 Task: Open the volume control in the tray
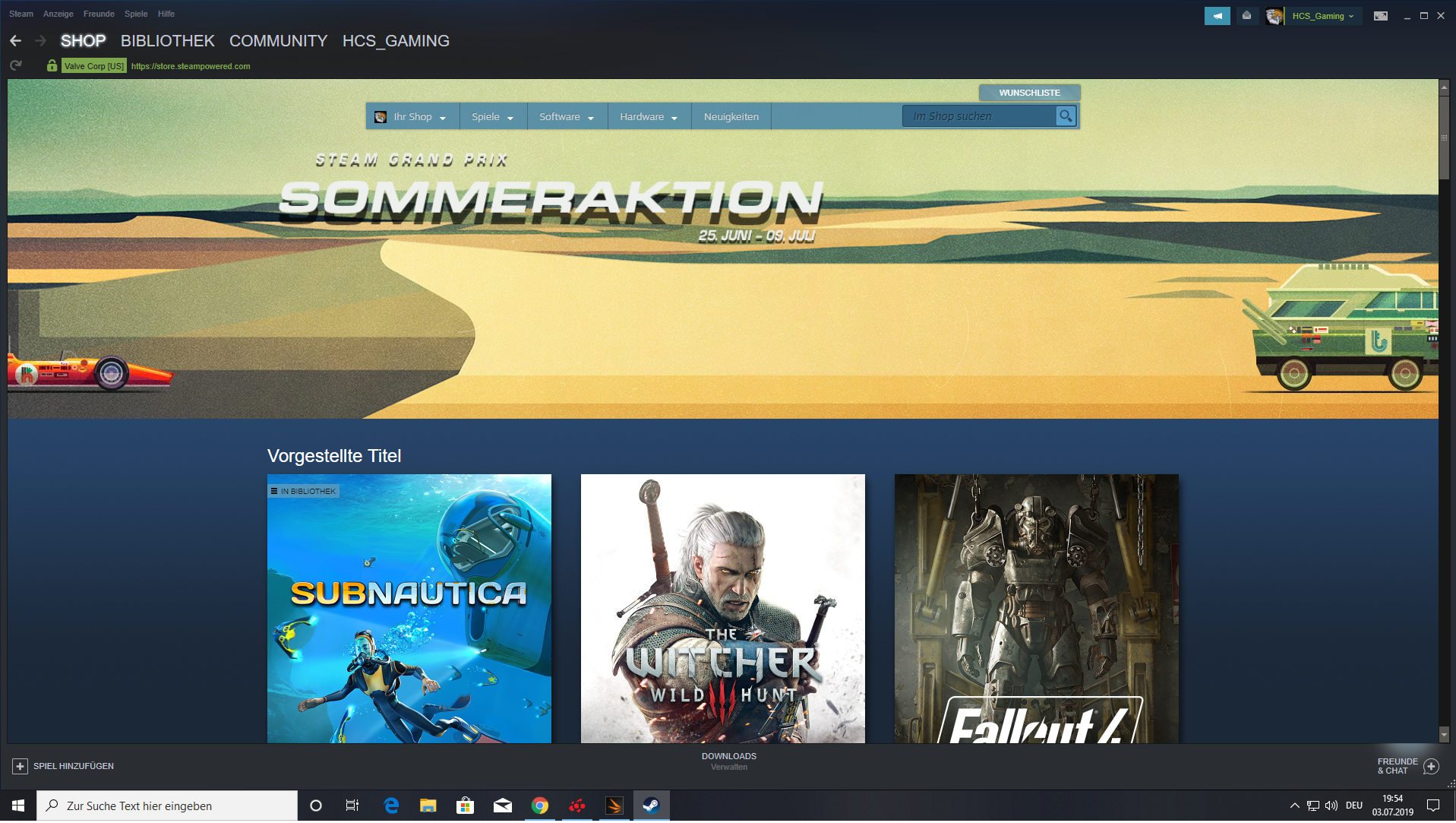(x=1331, y=806)
